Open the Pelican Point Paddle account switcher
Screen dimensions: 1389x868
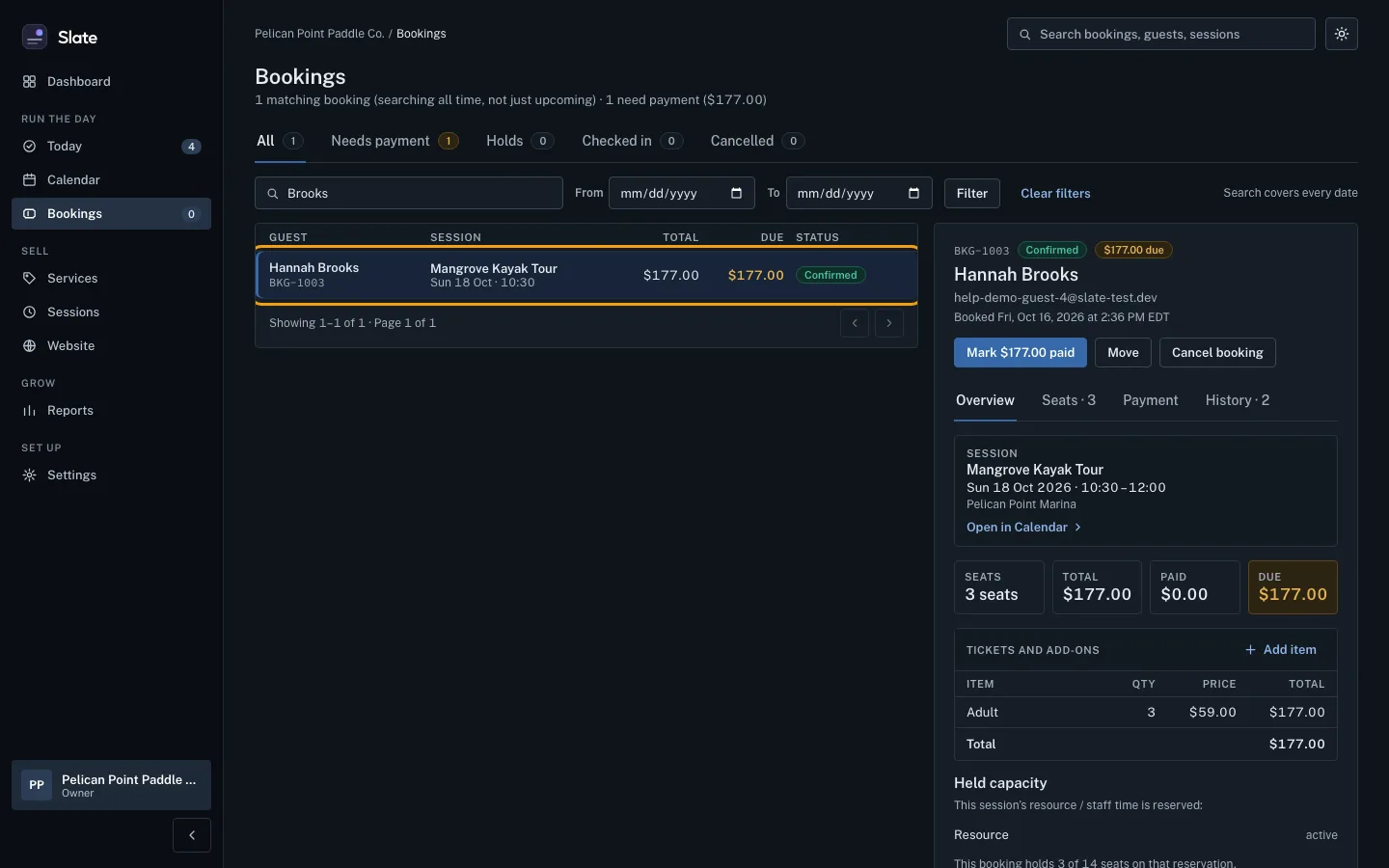click(x=111, y=785)
